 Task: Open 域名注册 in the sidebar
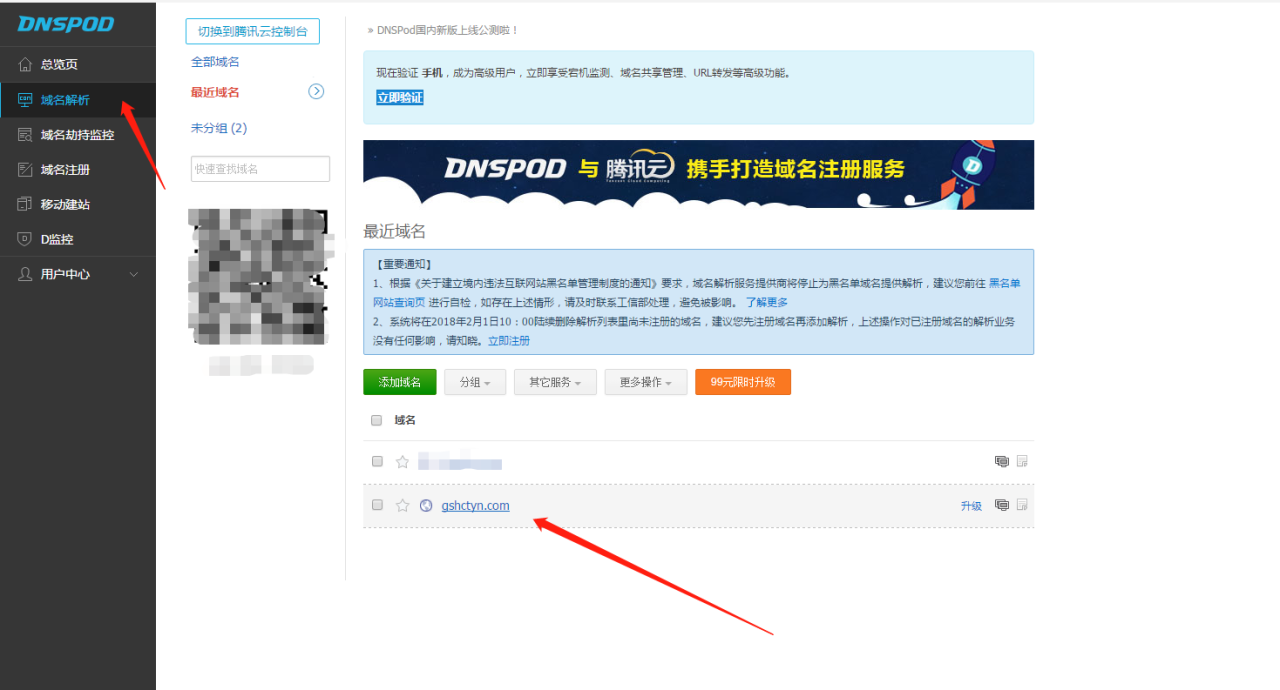click(x=78, y=170)
